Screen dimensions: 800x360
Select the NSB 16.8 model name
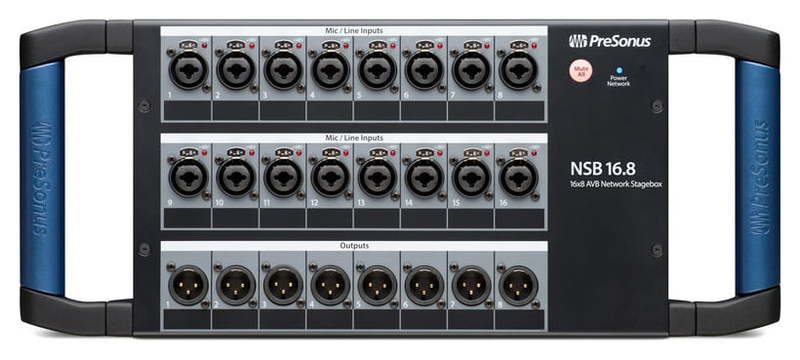pyautogui.click(x=603, y=168)
